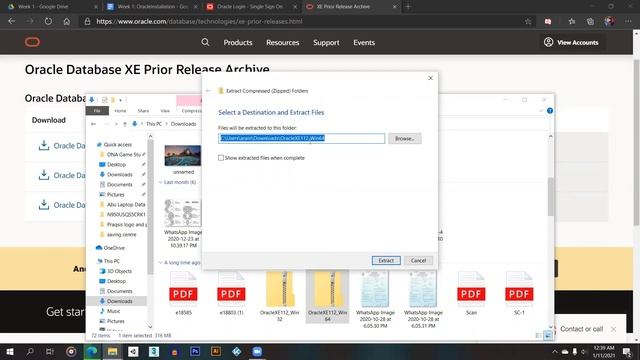Viewport: 640px width, 360px height.
Task: Click the Oracle logo on the website
Action: 32,42
